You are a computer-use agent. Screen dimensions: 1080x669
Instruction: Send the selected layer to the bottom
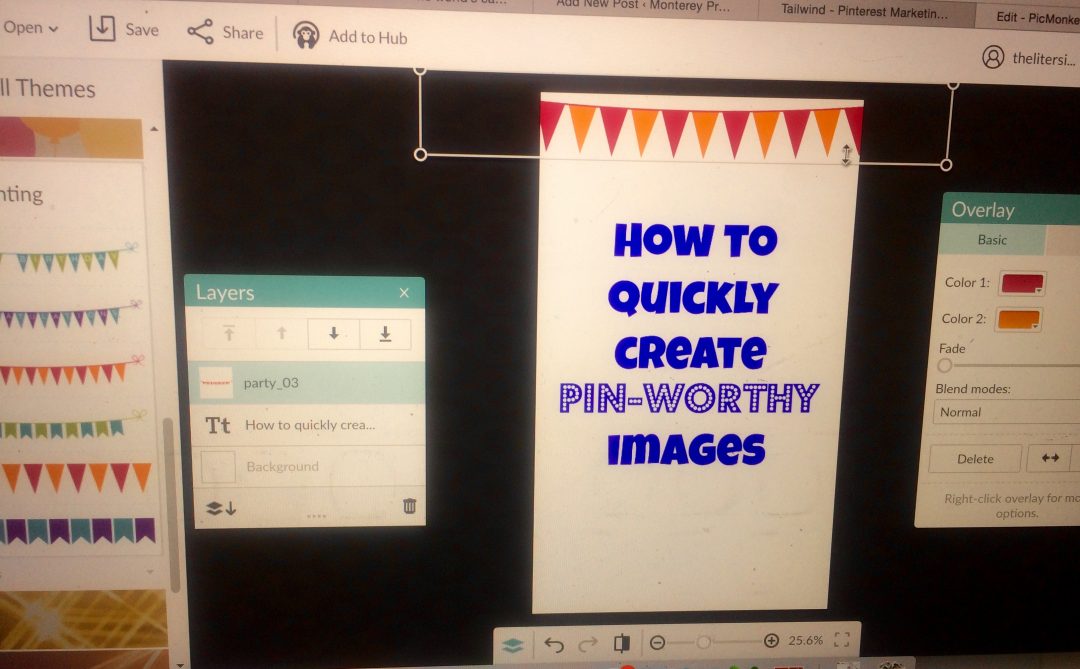point(385,333)
